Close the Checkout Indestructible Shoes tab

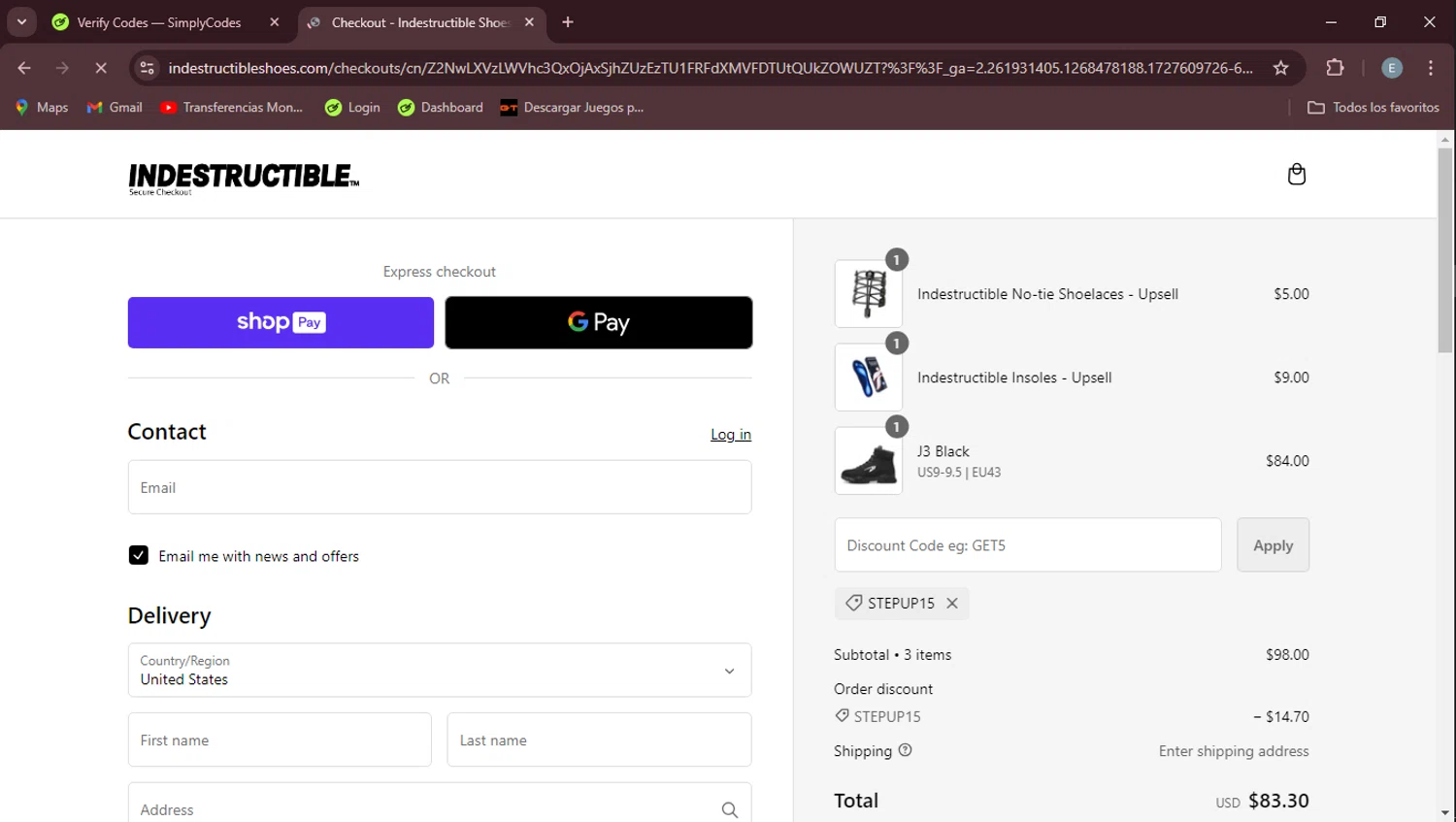pos(529,22)
